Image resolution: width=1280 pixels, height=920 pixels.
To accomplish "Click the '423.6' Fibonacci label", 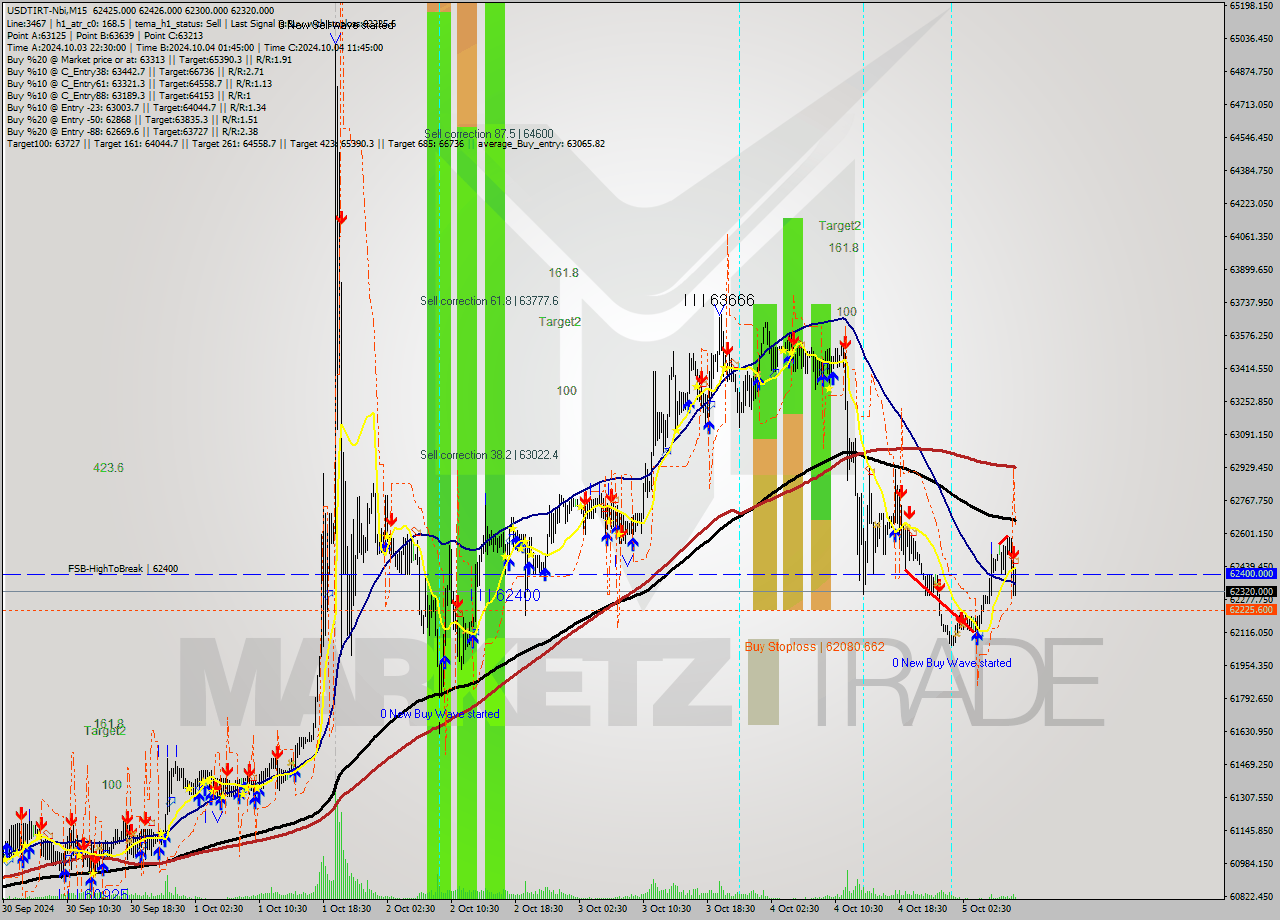I will pyautogui.click(x=108, y=467).
